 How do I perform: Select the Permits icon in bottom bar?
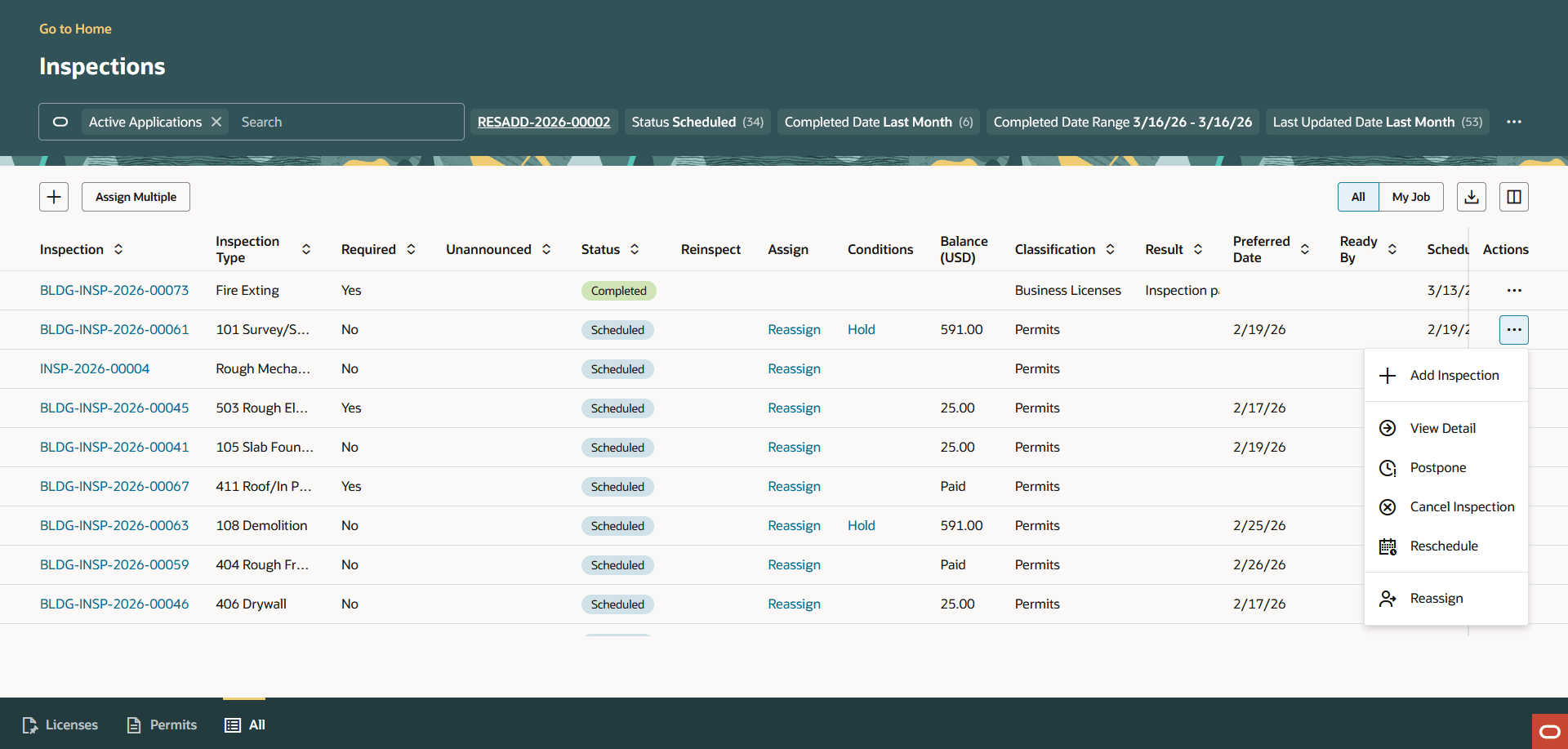coord(133,724)
